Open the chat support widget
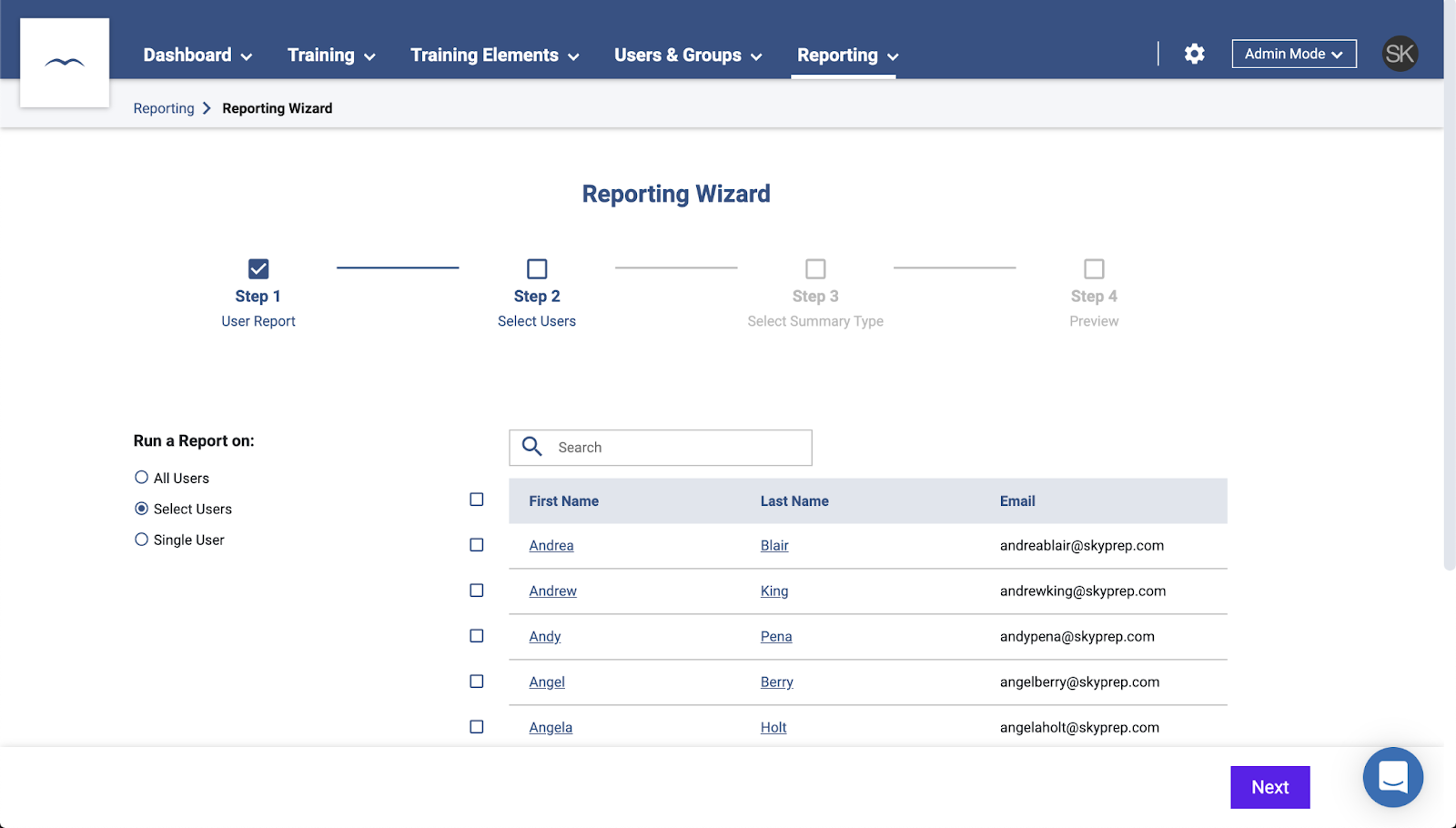 coord(1392,777)
